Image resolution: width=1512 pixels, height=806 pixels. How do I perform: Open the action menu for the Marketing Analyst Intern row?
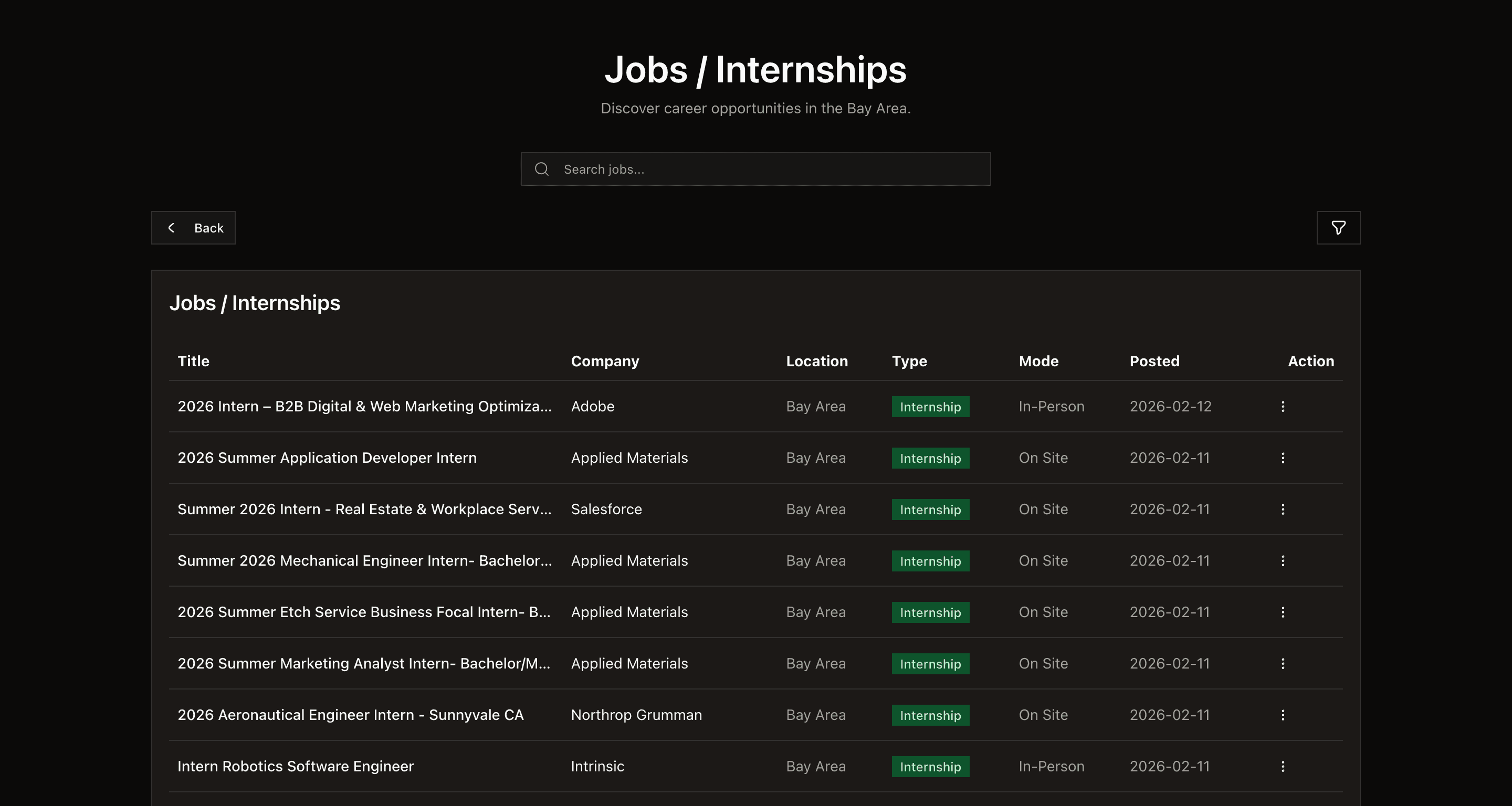point(1283,663)
